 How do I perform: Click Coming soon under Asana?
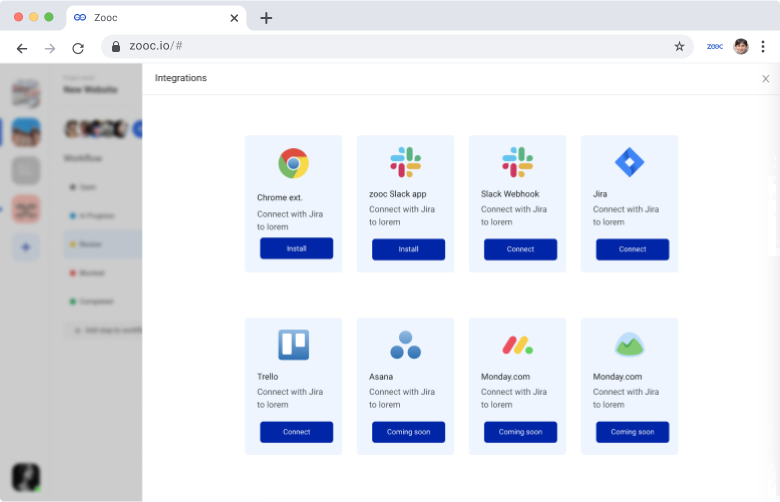pyautogui.click(x=408, y=432)
